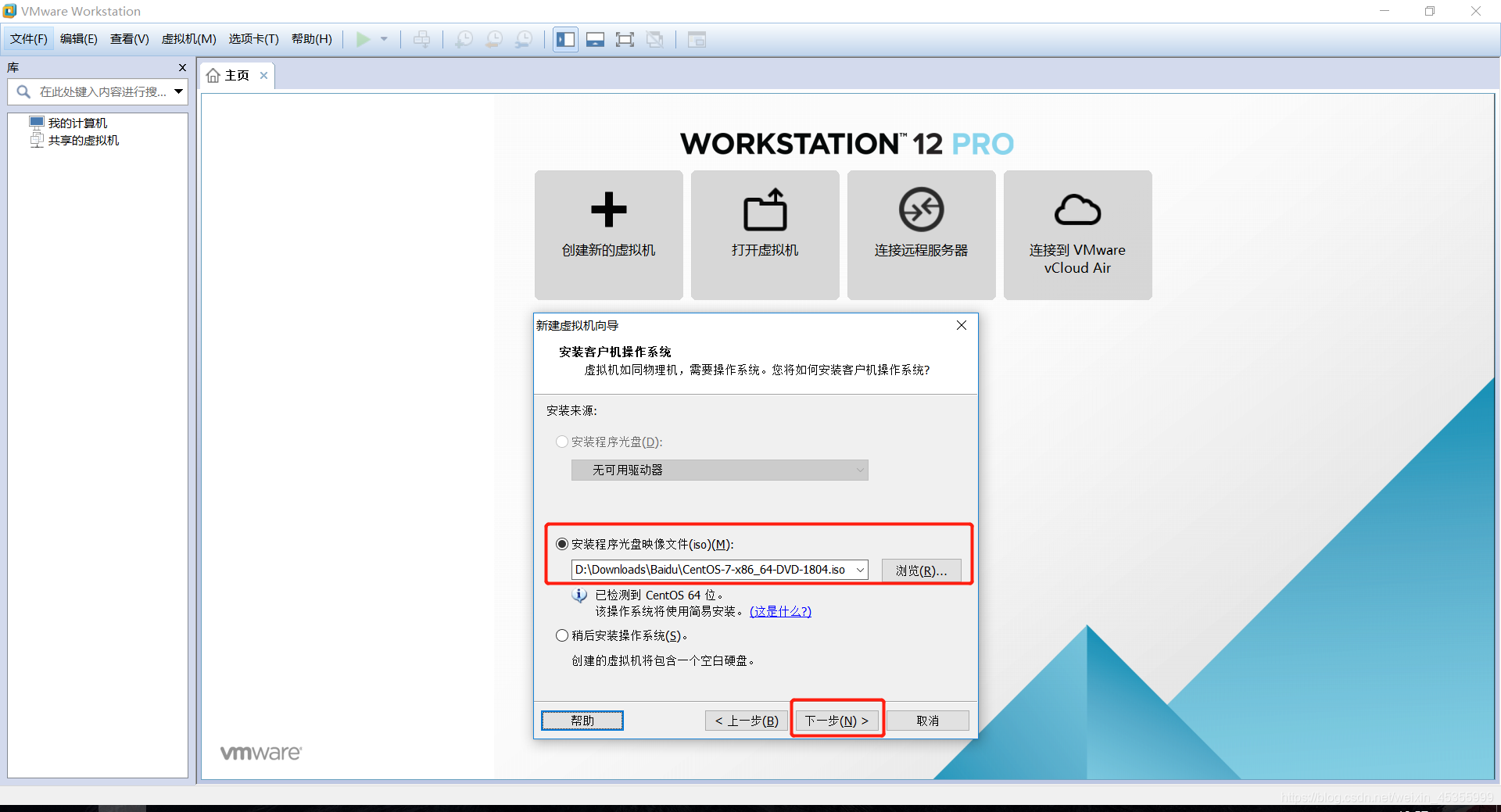Click the revert to snapshot icon
This screenshot has width=1501, height=812.
[494, 39]
